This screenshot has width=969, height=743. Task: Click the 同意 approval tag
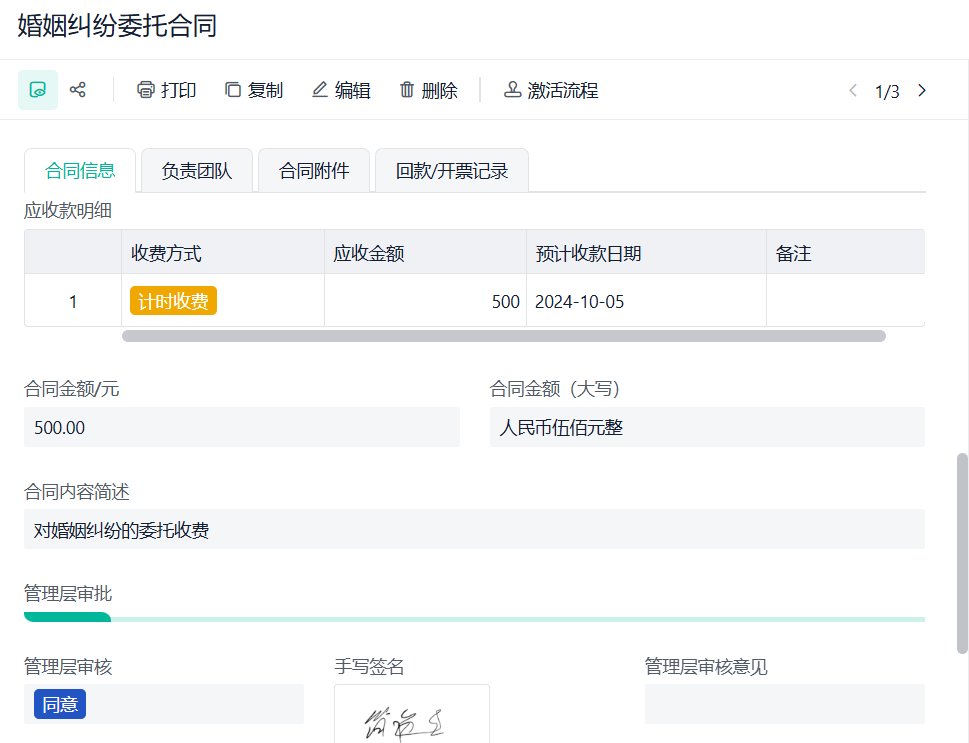(x=60, y=704)
